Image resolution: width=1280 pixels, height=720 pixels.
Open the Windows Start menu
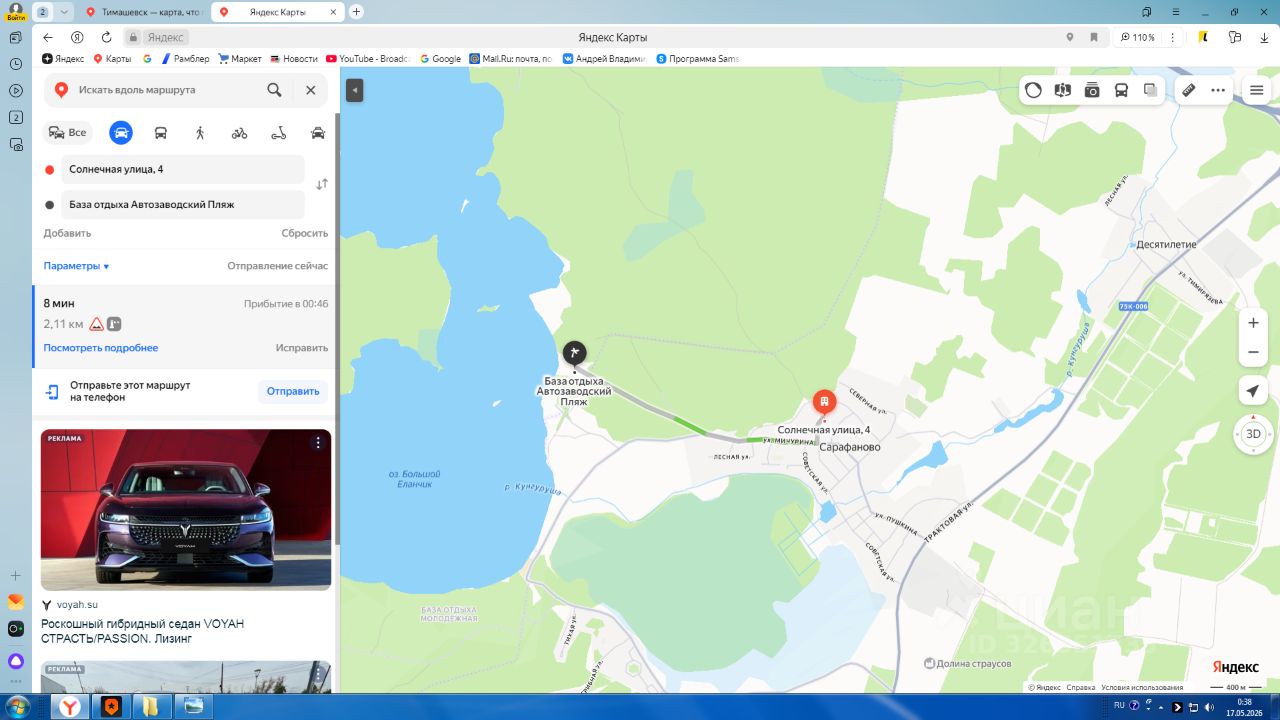pyautogui.click(x=18, y=707)
